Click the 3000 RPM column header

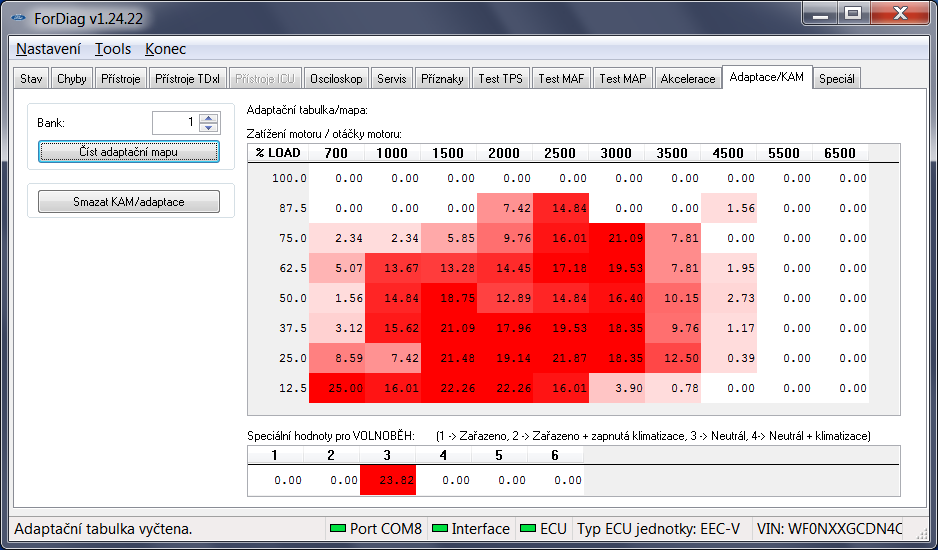tap(616, 152)
